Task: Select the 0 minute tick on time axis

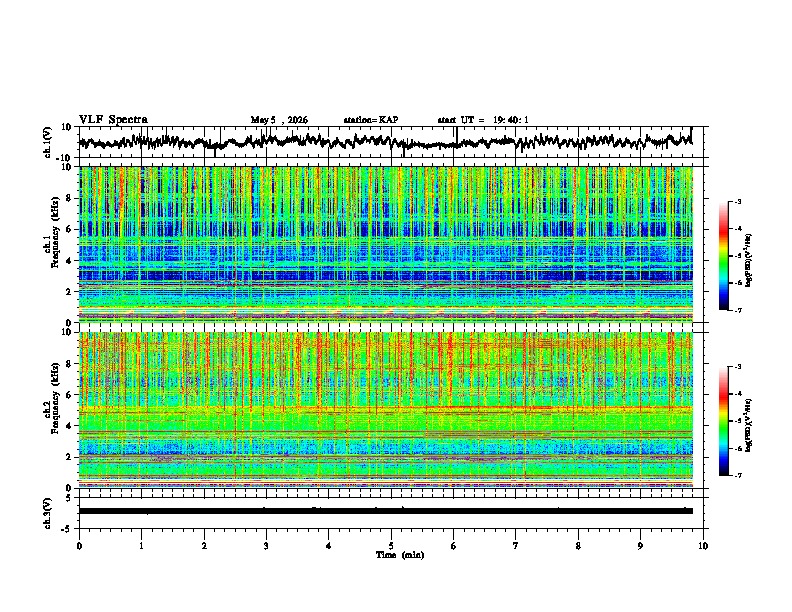Action: [x=79, y=546]
